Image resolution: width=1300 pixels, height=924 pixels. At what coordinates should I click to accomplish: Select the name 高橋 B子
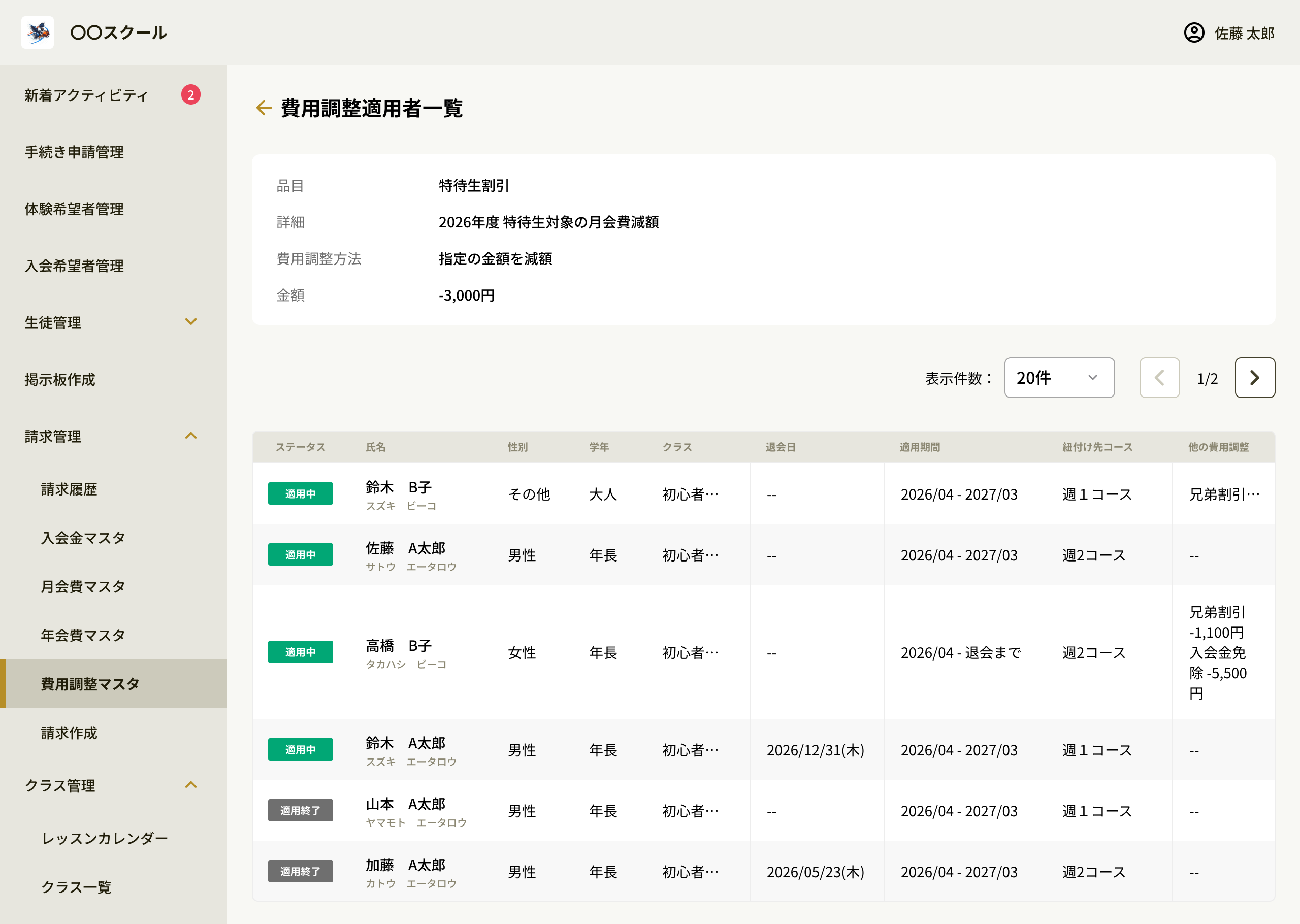399,646
